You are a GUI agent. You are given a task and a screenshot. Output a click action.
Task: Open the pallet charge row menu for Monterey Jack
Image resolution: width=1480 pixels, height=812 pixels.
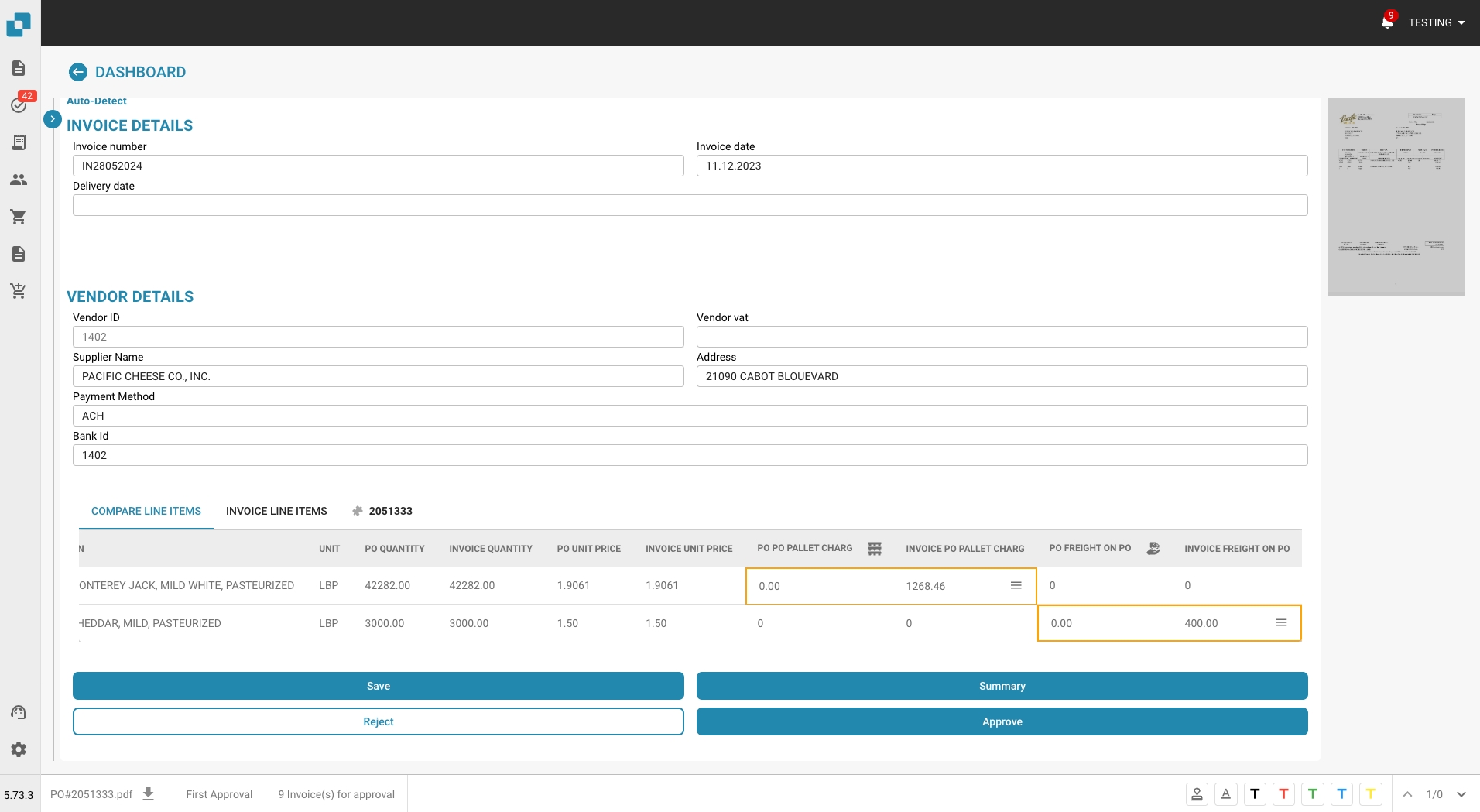click(1016, 586)
